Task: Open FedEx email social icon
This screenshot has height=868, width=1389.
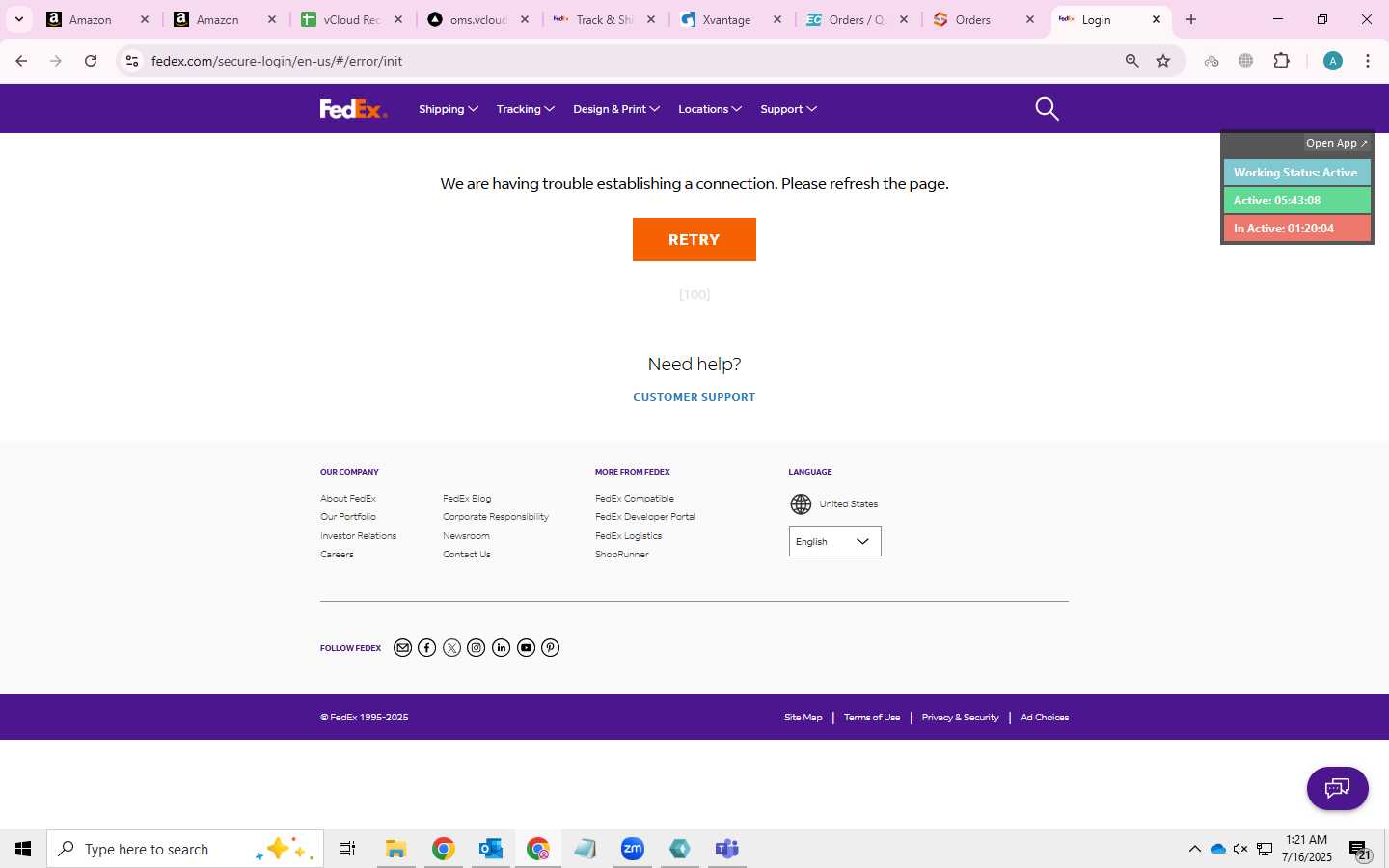Action: (x=402, y=648)
